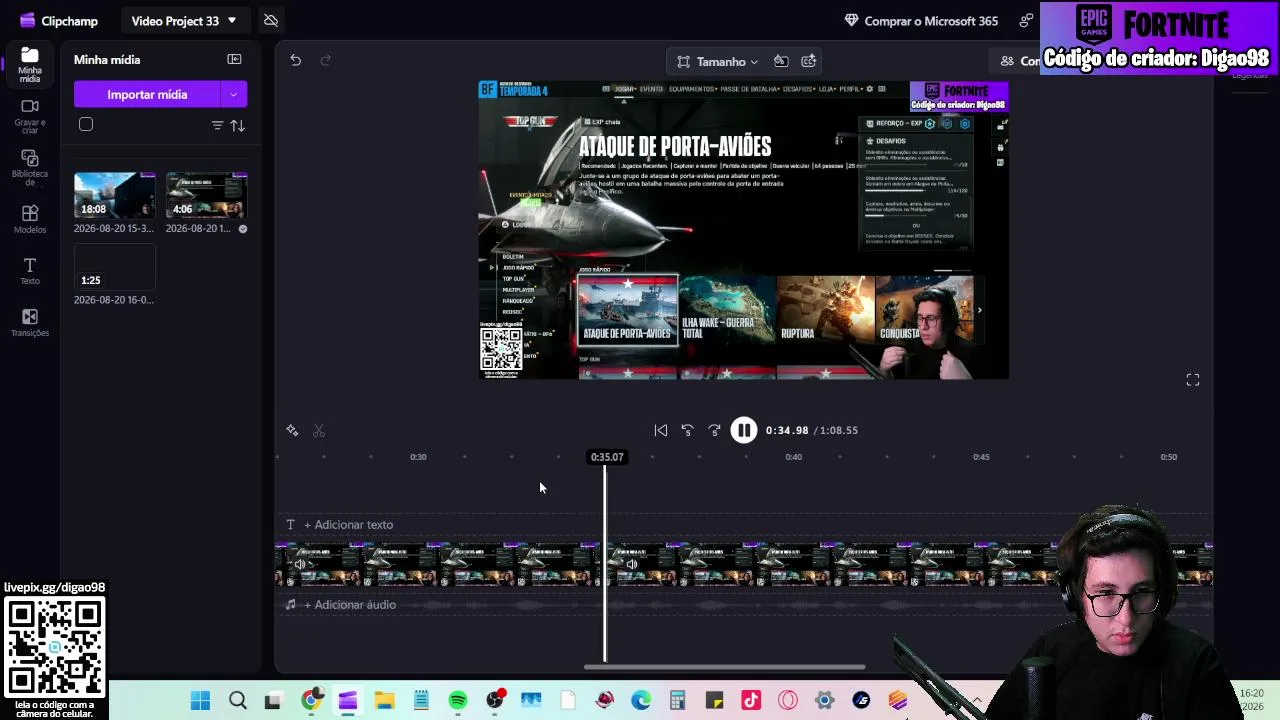Screen dimensions: 1280x720
Task: Pause the video playback
Action: point(744,430)
